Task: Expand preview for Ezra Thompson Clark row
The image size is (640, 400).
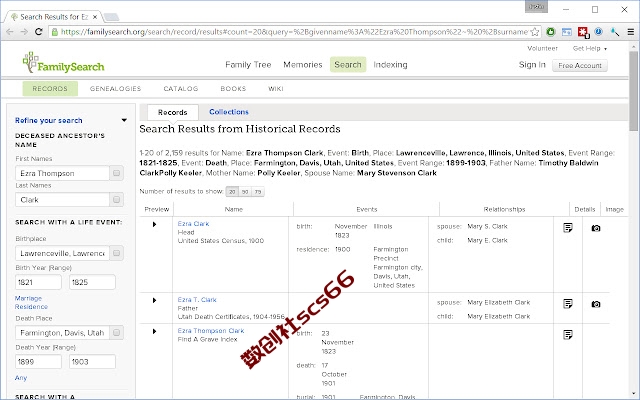Action: pyautogui.click(x=154, y=331)
